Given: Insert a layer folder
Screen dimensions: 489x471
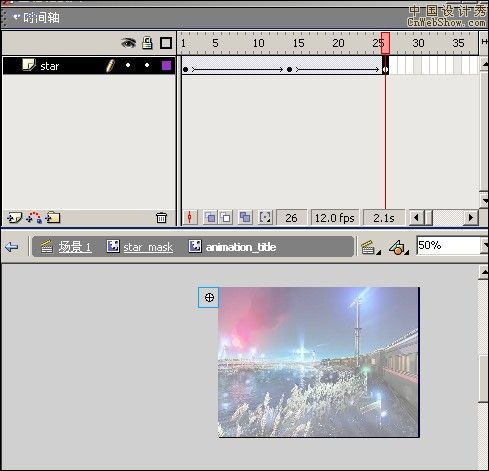Looking at the screenshot, I should [x=53, y=218].
